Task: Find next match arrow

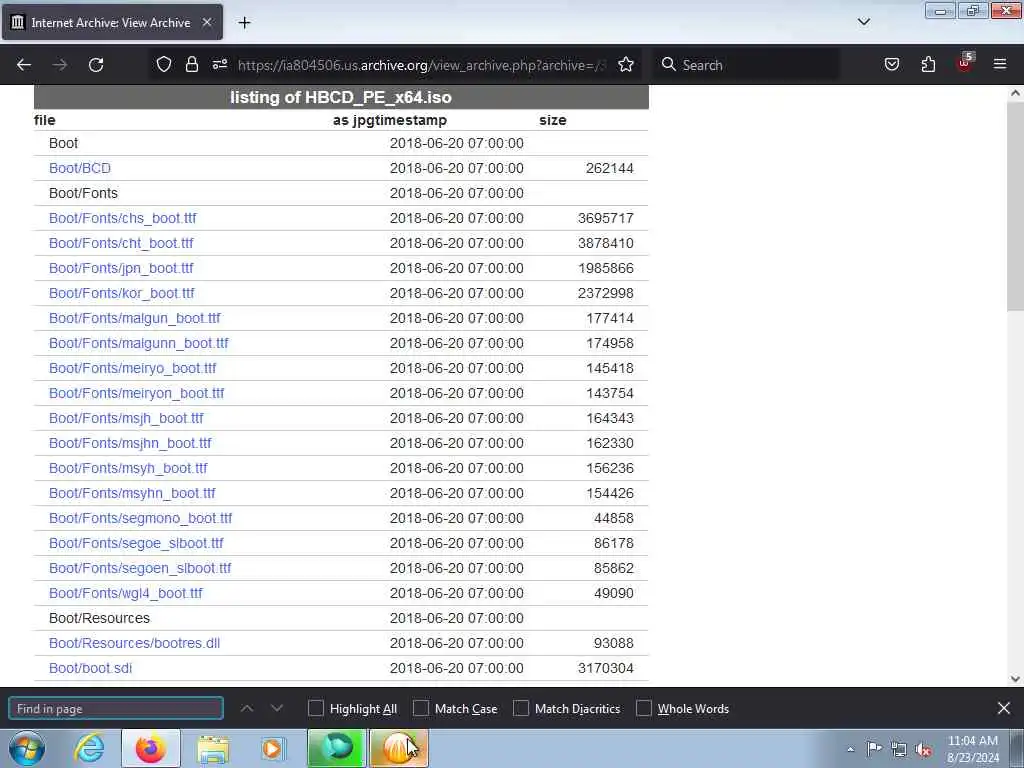Action: tap(277, 709)
